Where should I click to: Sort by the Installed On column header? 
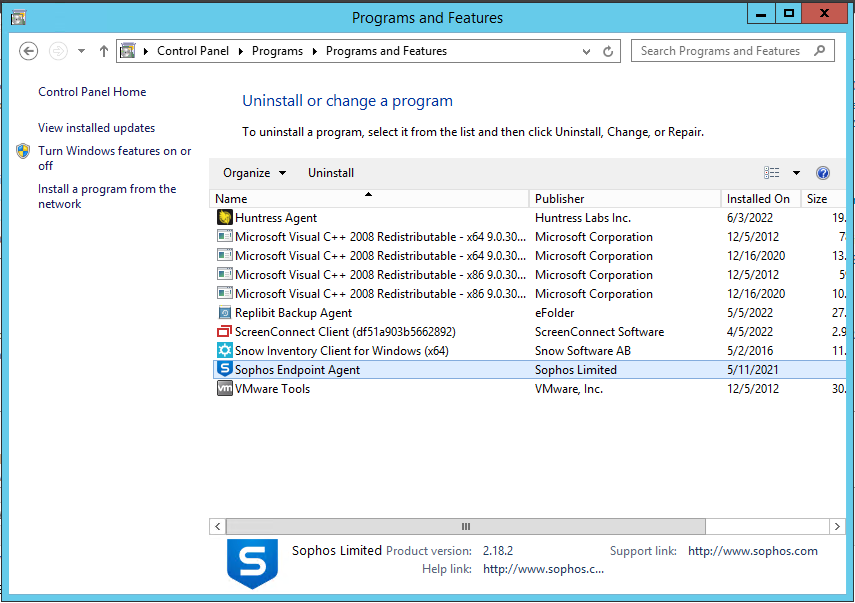[x=760, y=198]
